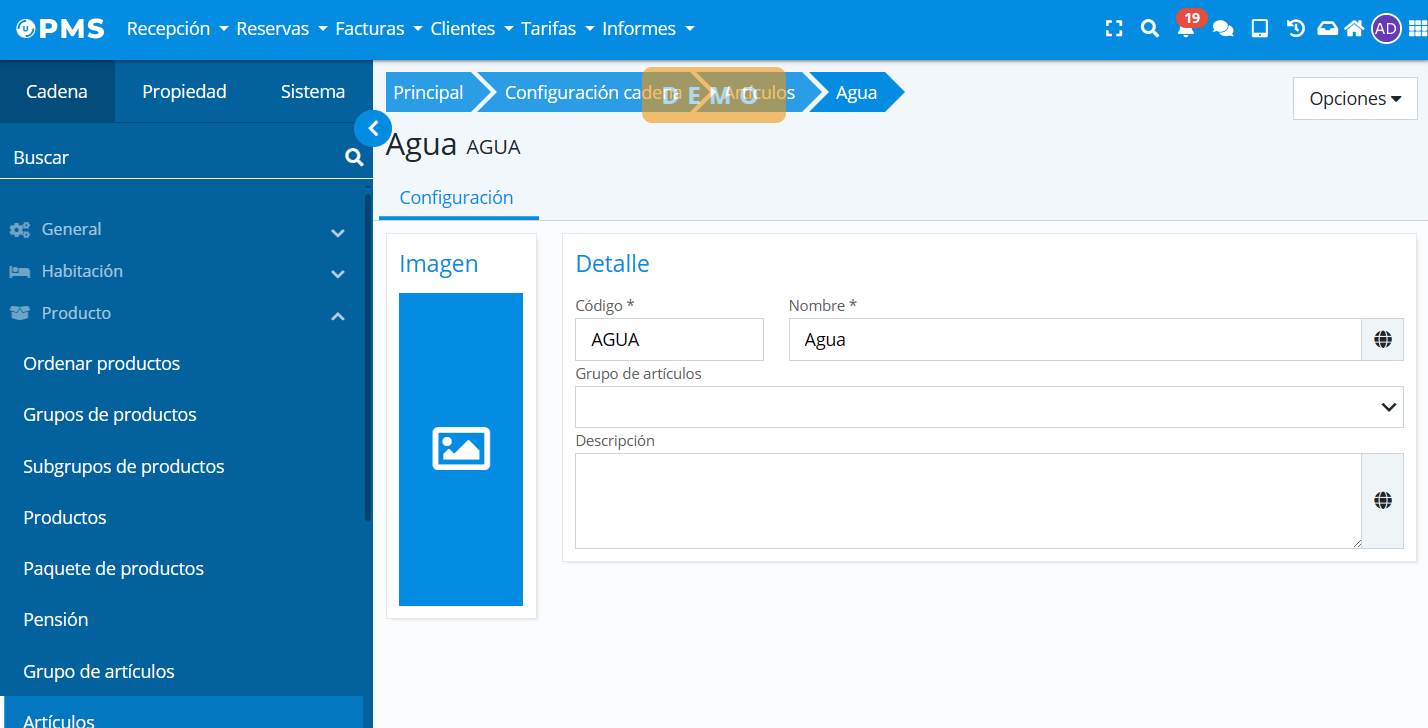Screen dimensions: 1428x728
Task: Click the Principal breadcrumb
Action: [428, 93]
